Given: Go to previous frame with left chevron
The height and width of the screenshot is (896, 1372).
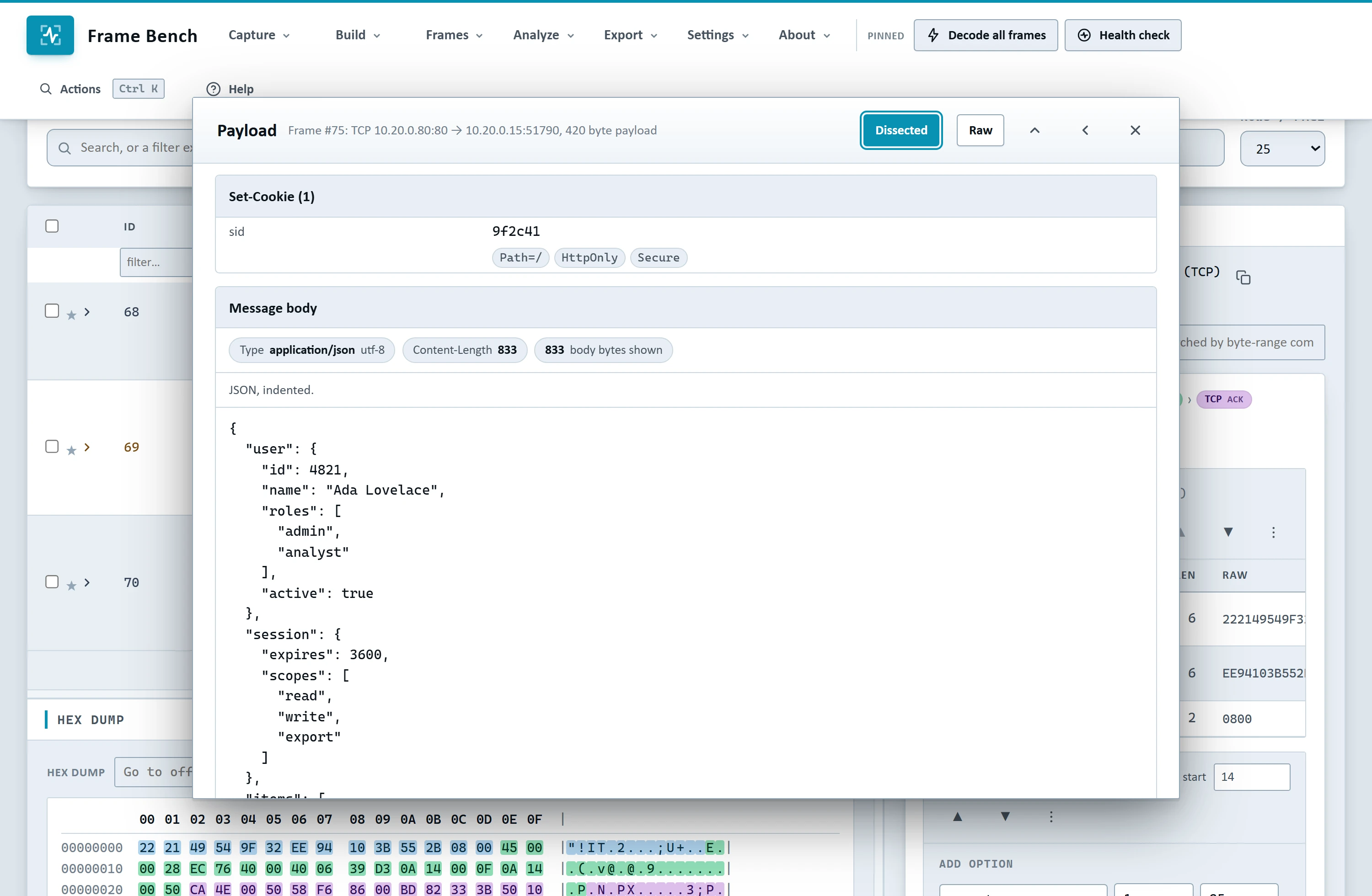Looking at the screenshot, I should point(1085,130).
